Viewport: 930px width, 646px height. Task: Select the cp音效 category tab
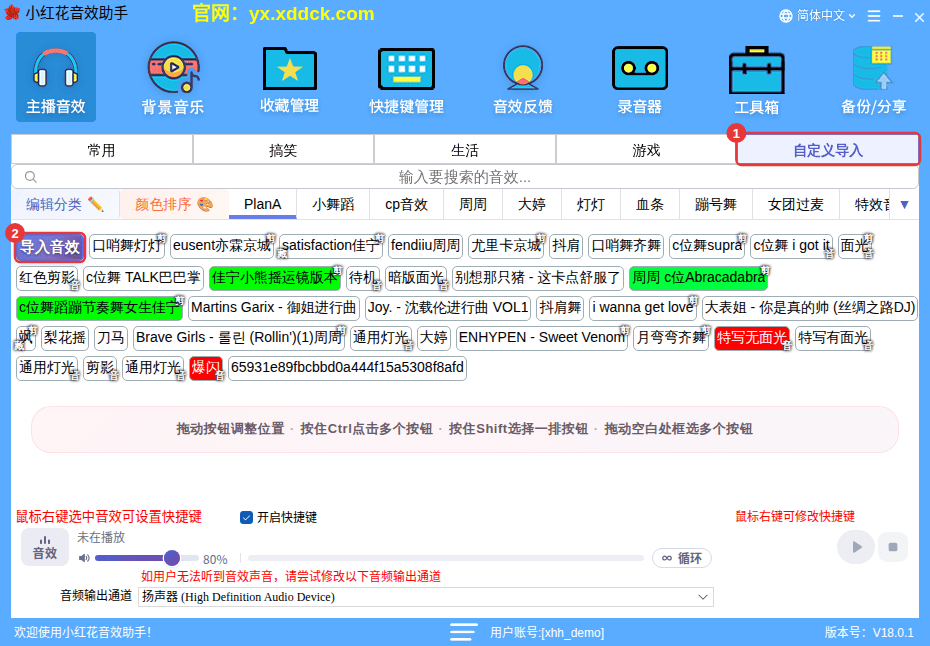pos(406,205)
